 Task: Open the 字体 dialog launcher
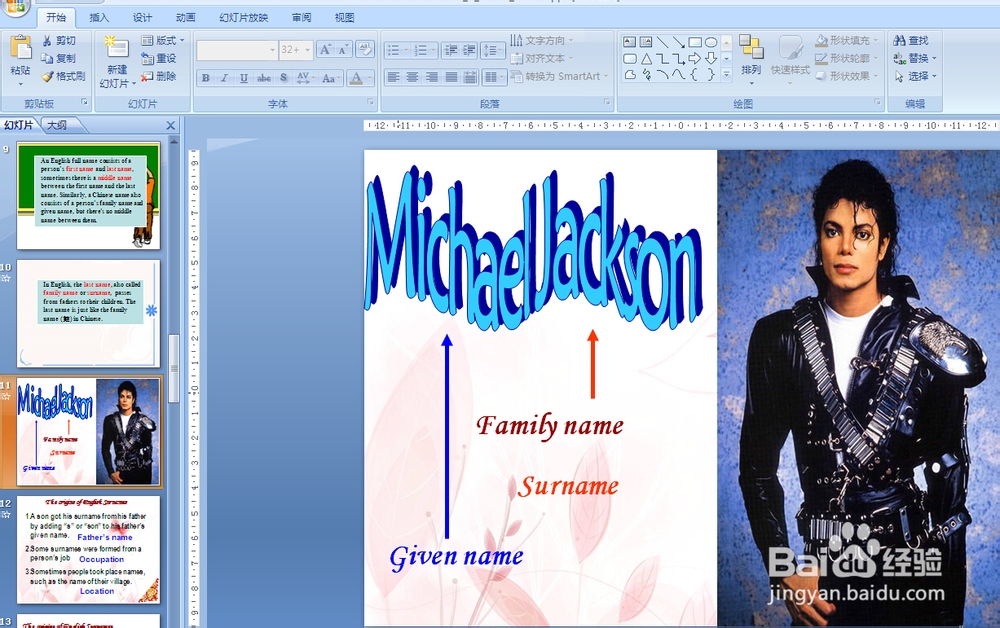(371, 102)
